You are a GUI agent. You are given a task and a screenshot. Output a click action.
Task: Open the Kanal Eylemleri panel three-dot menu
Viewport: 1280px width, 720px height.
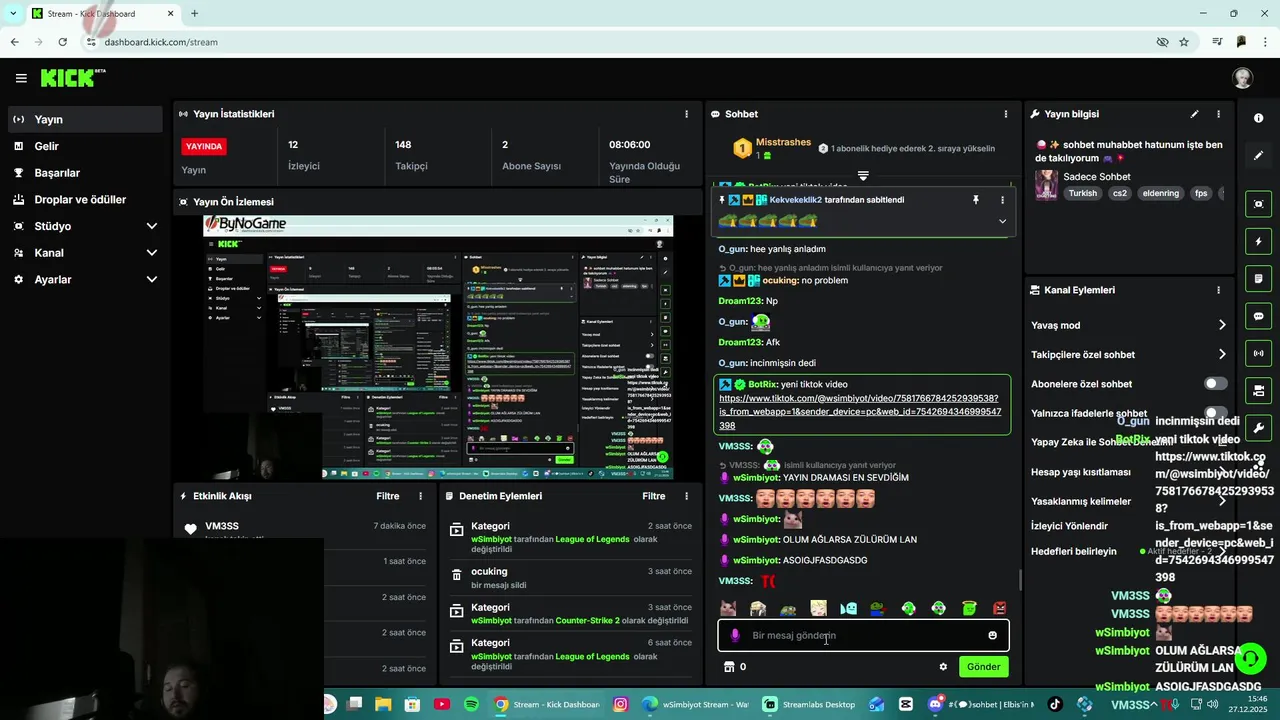coord(1218,290)
